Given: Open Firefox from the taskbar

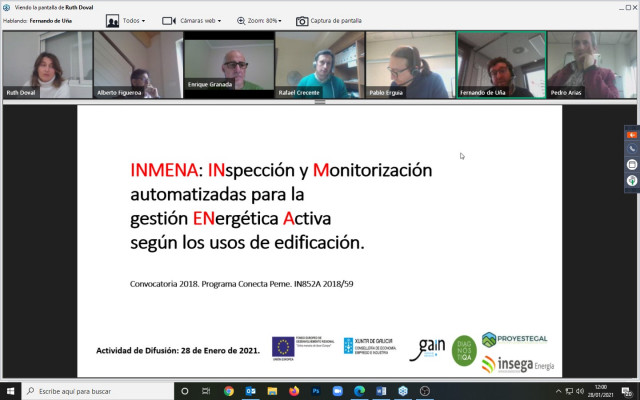Looking at the screenshot, I should (x=294, y=391).
